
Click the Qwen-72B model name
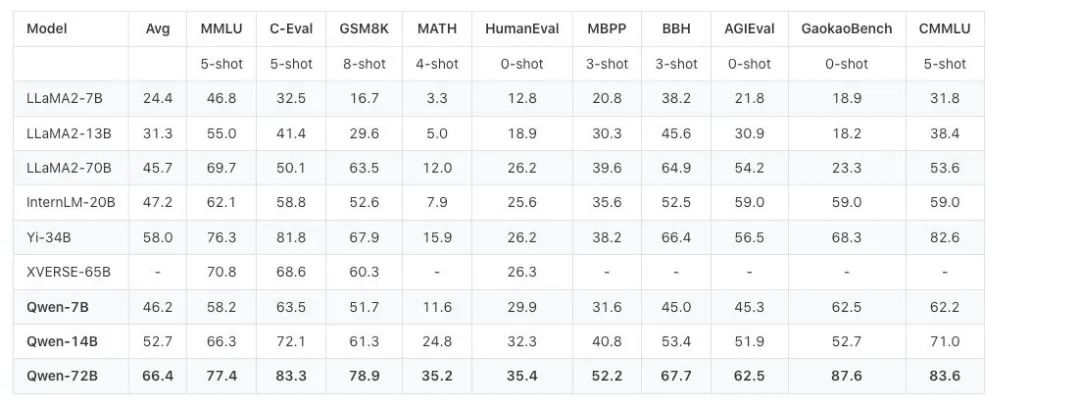[x=62, y=375]
